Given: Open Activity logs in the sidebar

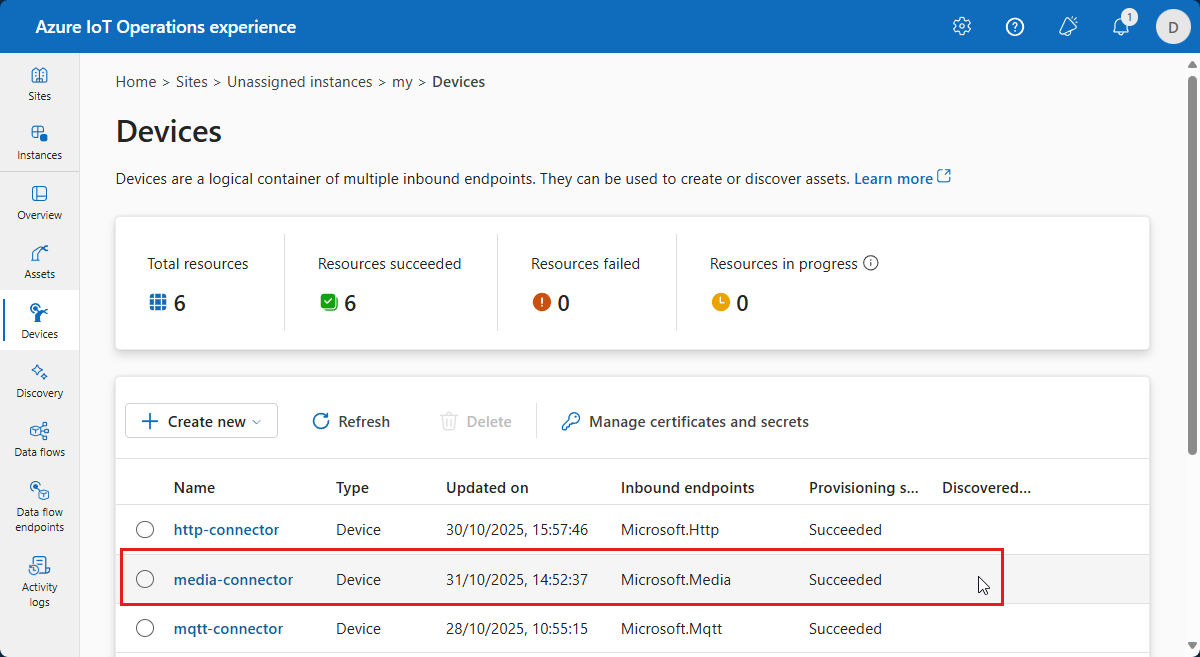Looking at the screenshot, I should pyautogui.click(x=39, y=582).
